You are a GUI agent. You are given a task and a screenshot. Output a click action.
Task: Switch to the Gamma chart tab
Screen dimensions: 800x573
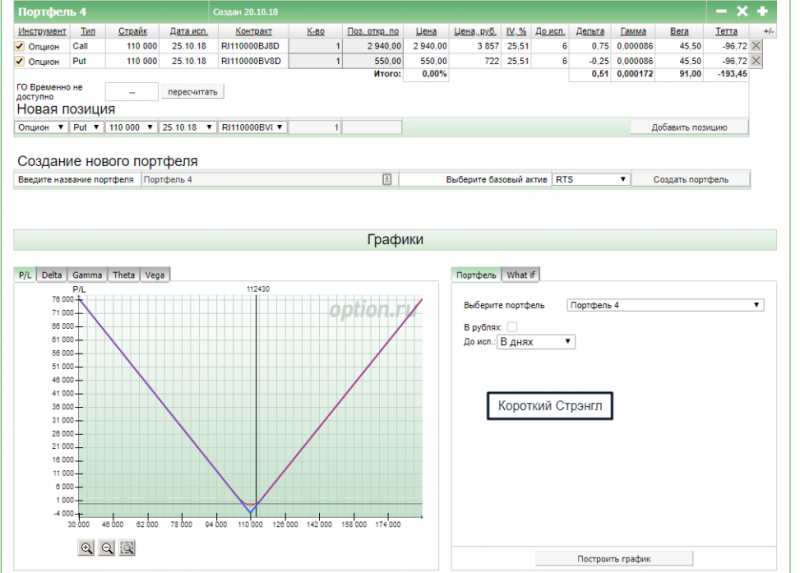pos(87,275)
